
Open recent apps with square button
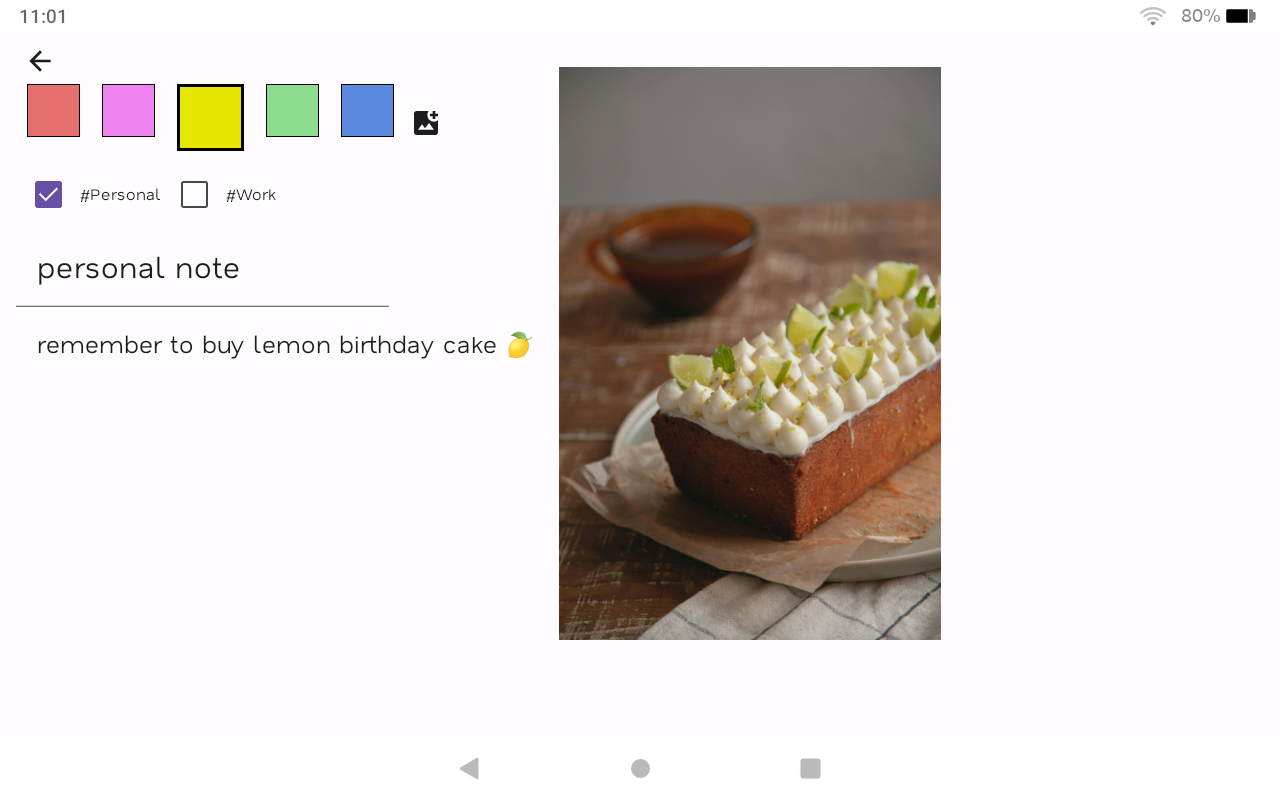tap(810, 768)
